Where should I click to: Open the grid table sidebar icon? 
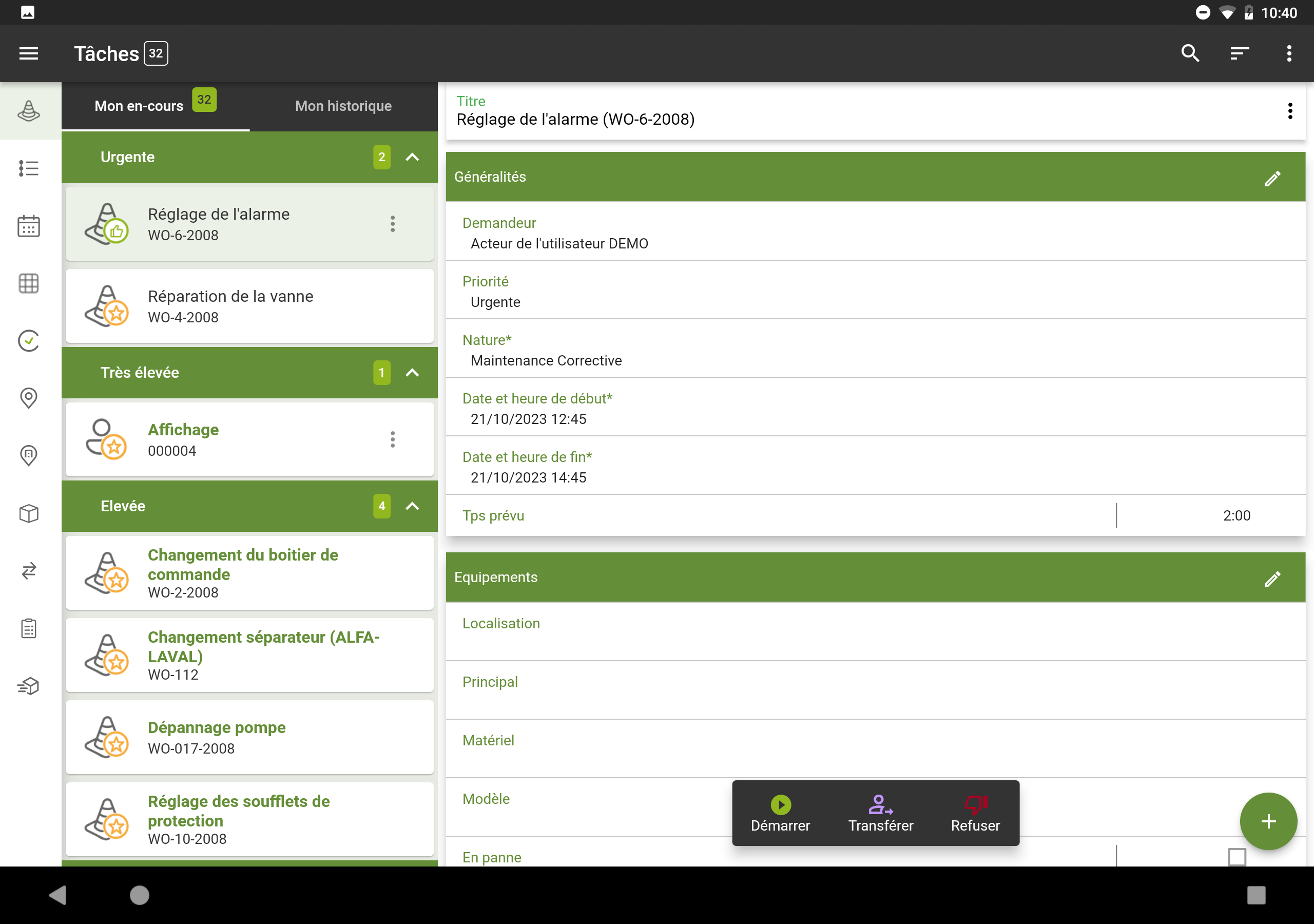click(x=29, y=283)
